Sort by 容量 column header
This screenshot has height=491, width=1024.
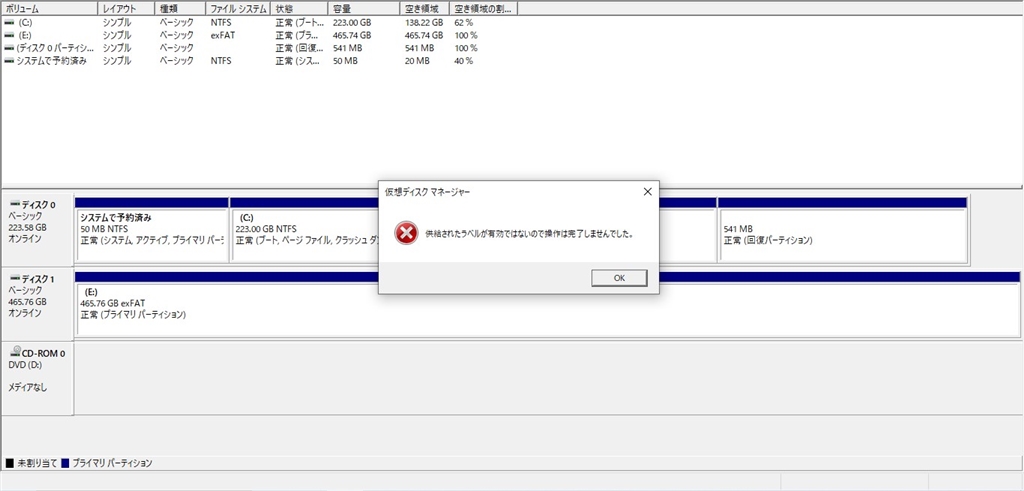coord(364,9)
